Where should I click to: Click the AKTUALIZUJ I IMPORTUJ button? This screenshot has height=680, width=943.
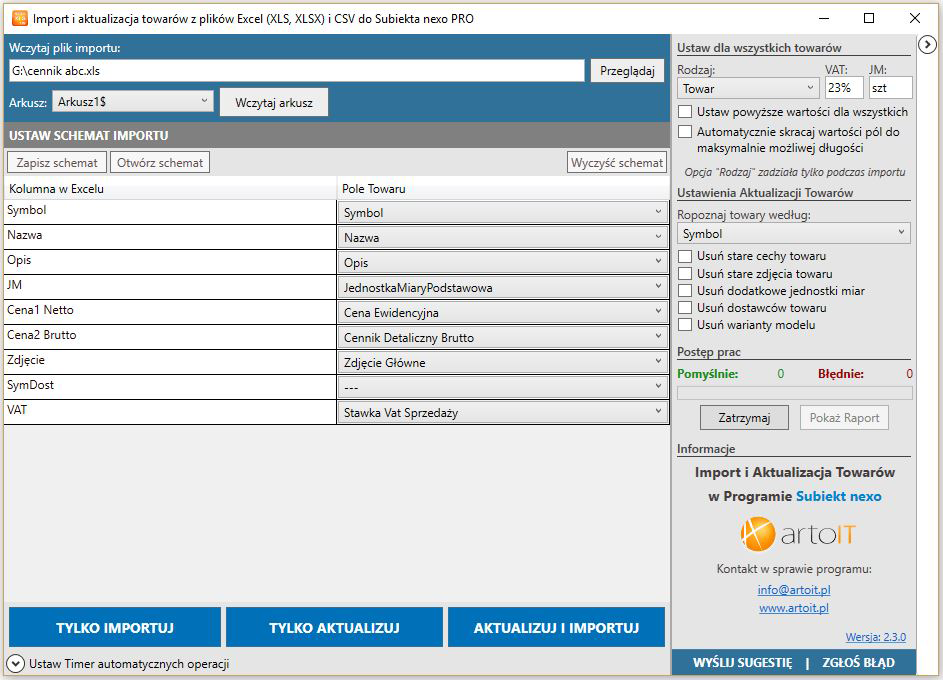coord(556,628)
